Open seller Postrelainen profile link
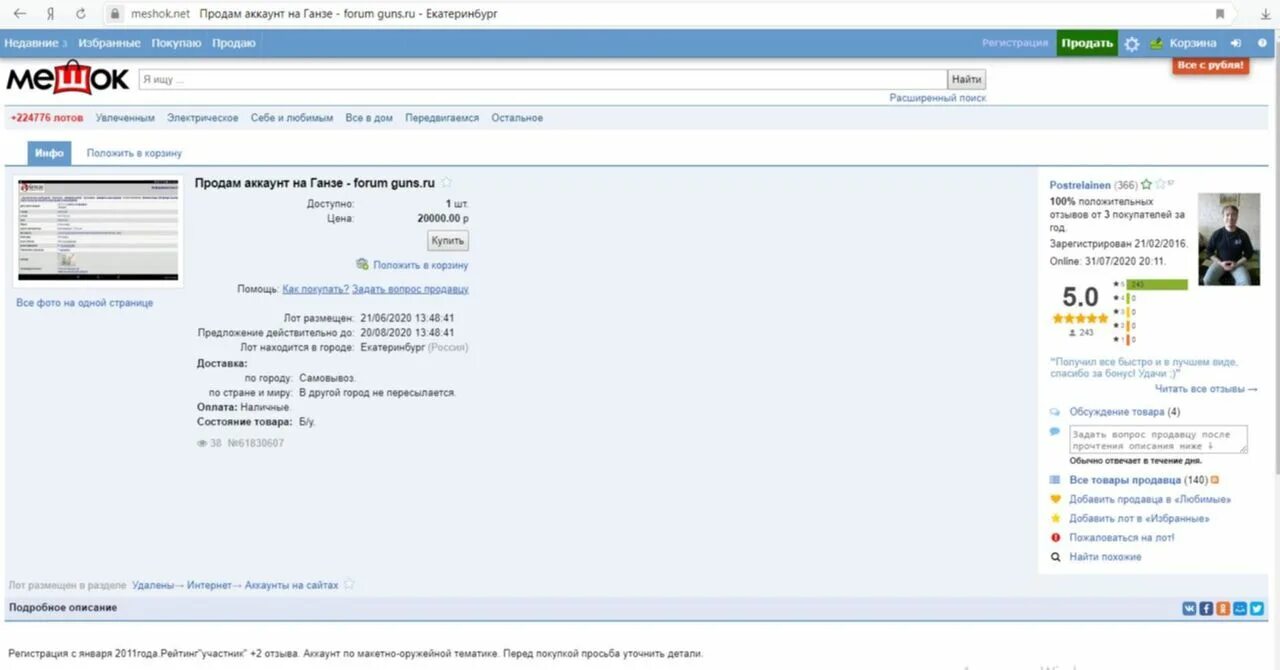 (x=1080, y=185)
